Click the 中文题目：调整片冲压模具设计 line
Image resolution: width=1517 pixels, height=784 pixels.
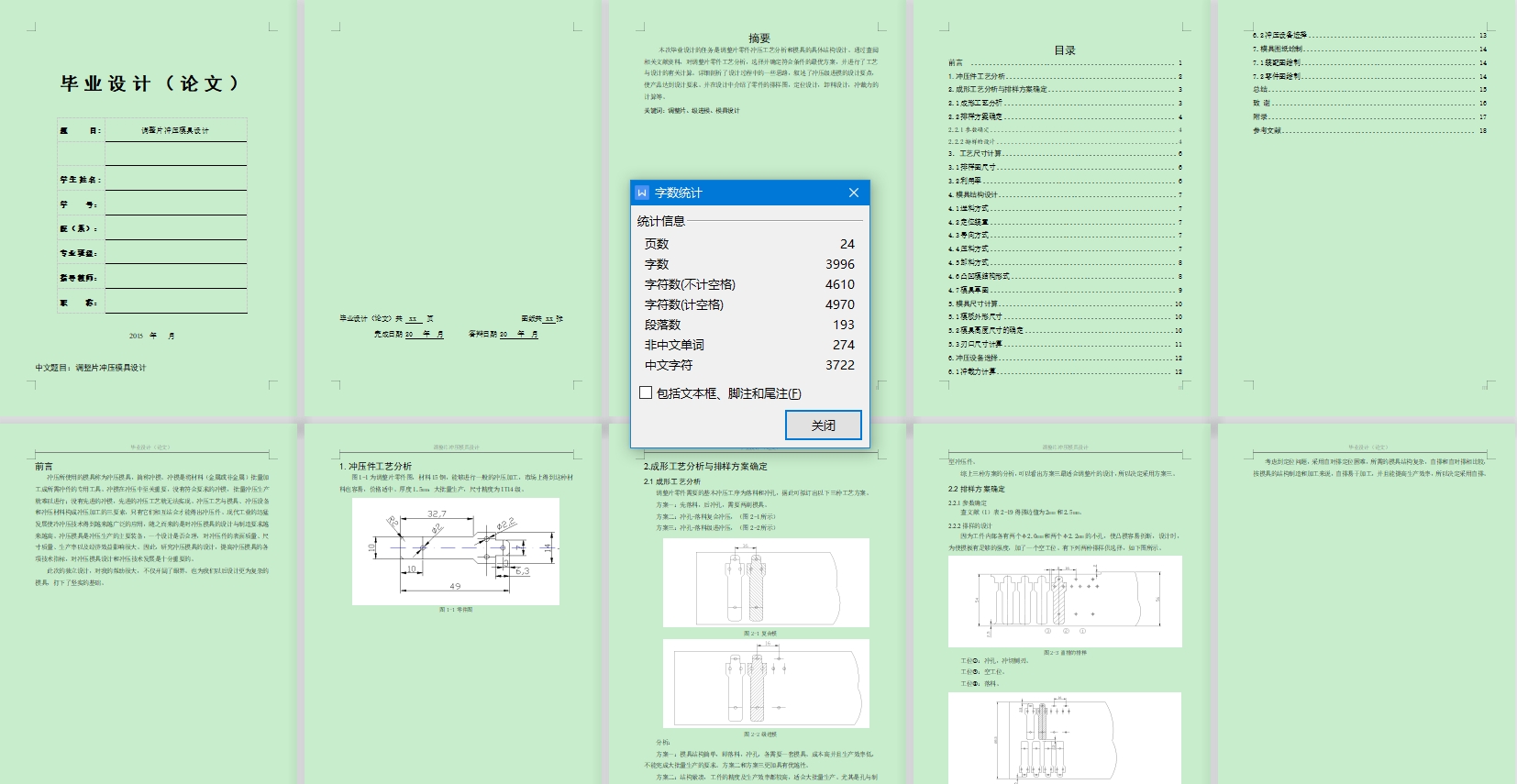click(x=91, y=368)
